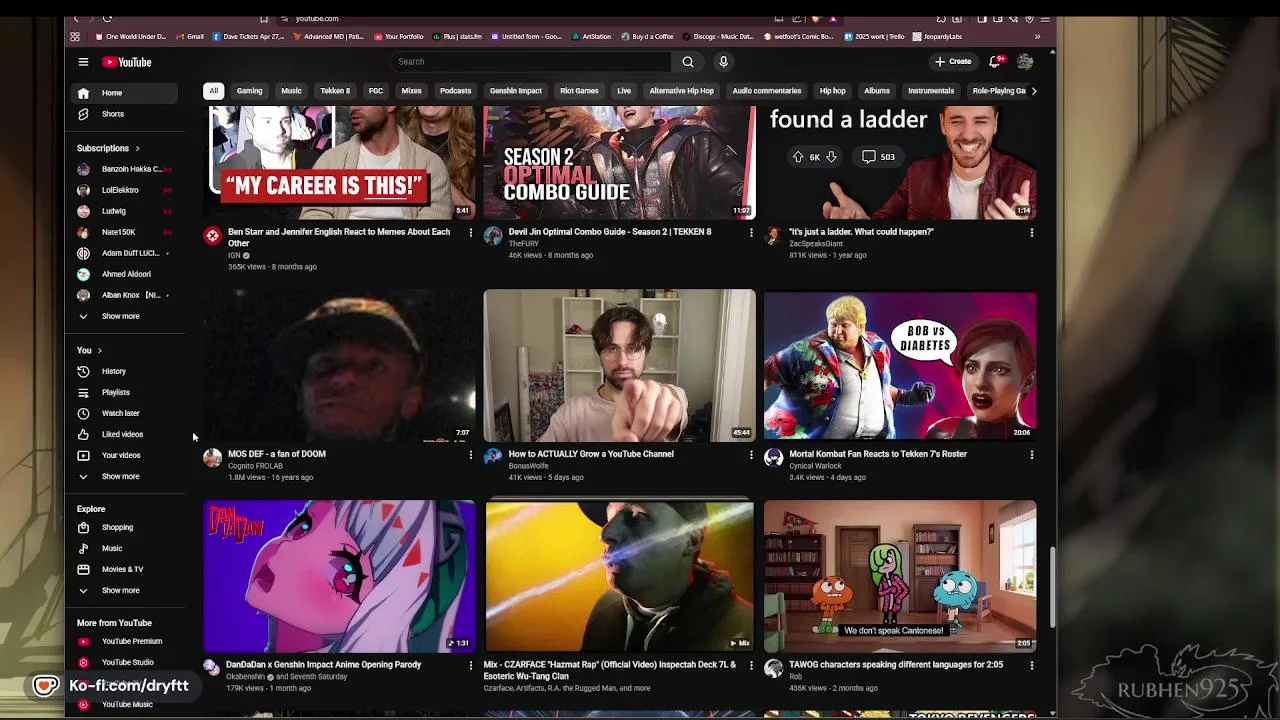
Task: Open the You heading chevron
Action: [99, 350]
